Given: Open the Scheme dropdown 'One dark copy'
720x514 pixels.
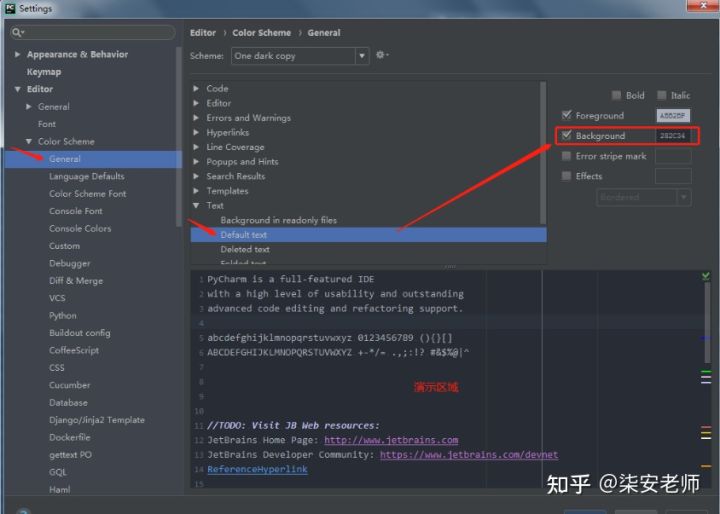Looking at the screenshot, I should pos(299,56).
